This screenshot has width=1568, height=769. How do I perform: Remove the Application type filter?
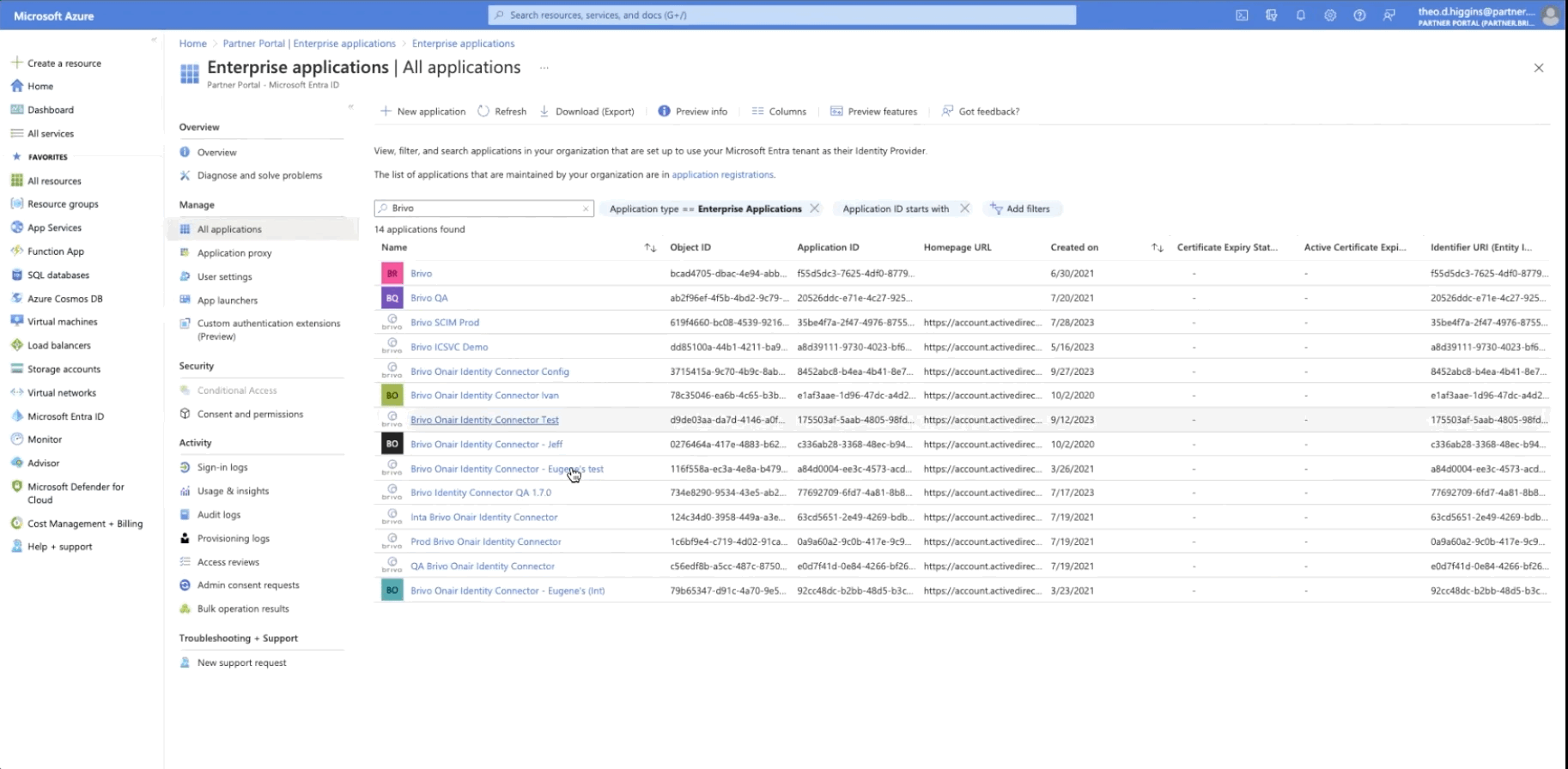[815, 209]
